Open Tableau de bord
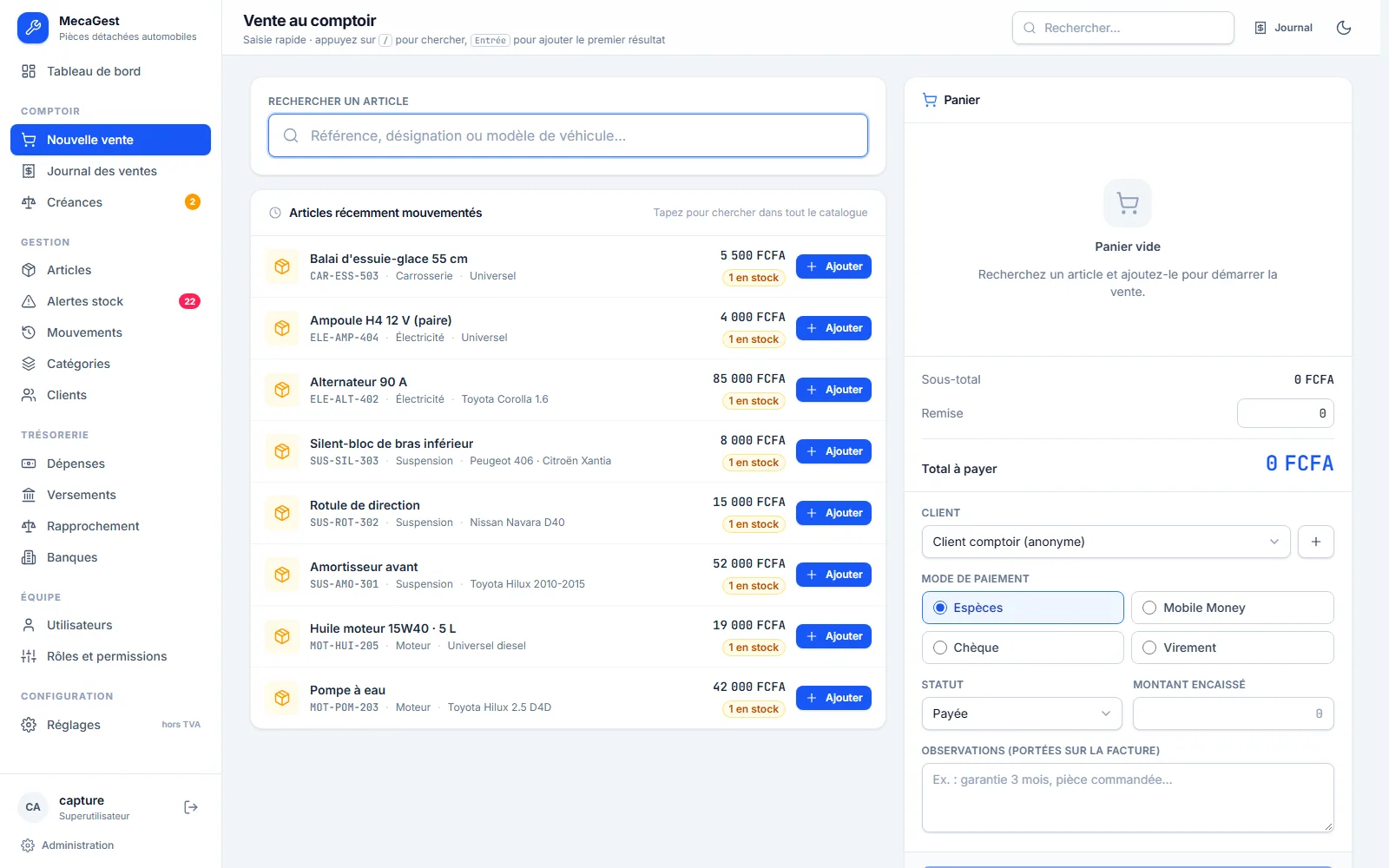Viewport: 1389px width, 868px height. pyautogui.click(x=110, y=71)
